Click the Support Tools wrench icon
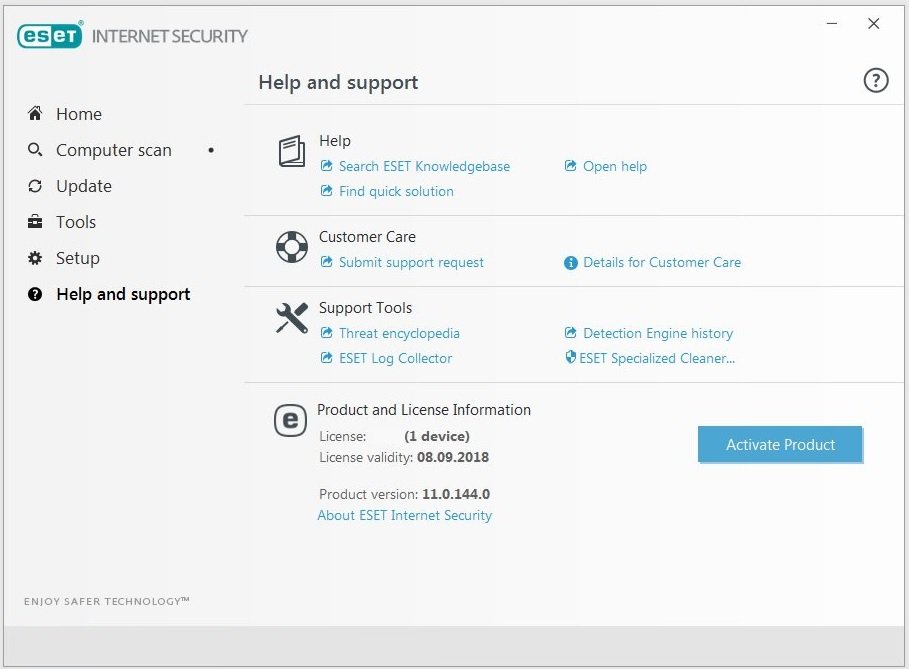 click(x=291, y=318)
